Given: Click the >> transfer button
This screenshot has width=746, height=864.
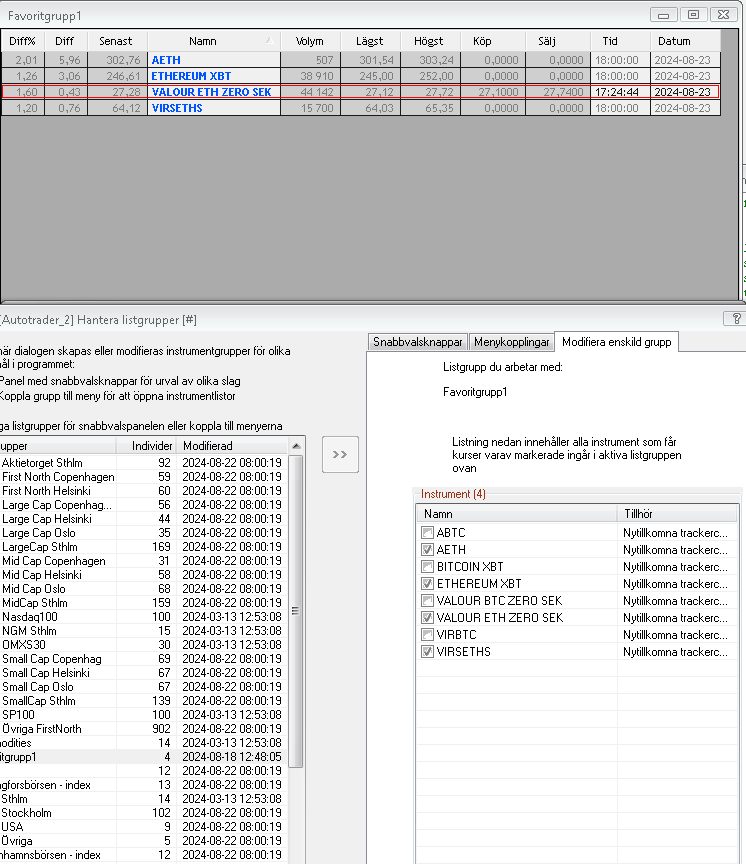Looking at the screenshot, I should point(340,454).
